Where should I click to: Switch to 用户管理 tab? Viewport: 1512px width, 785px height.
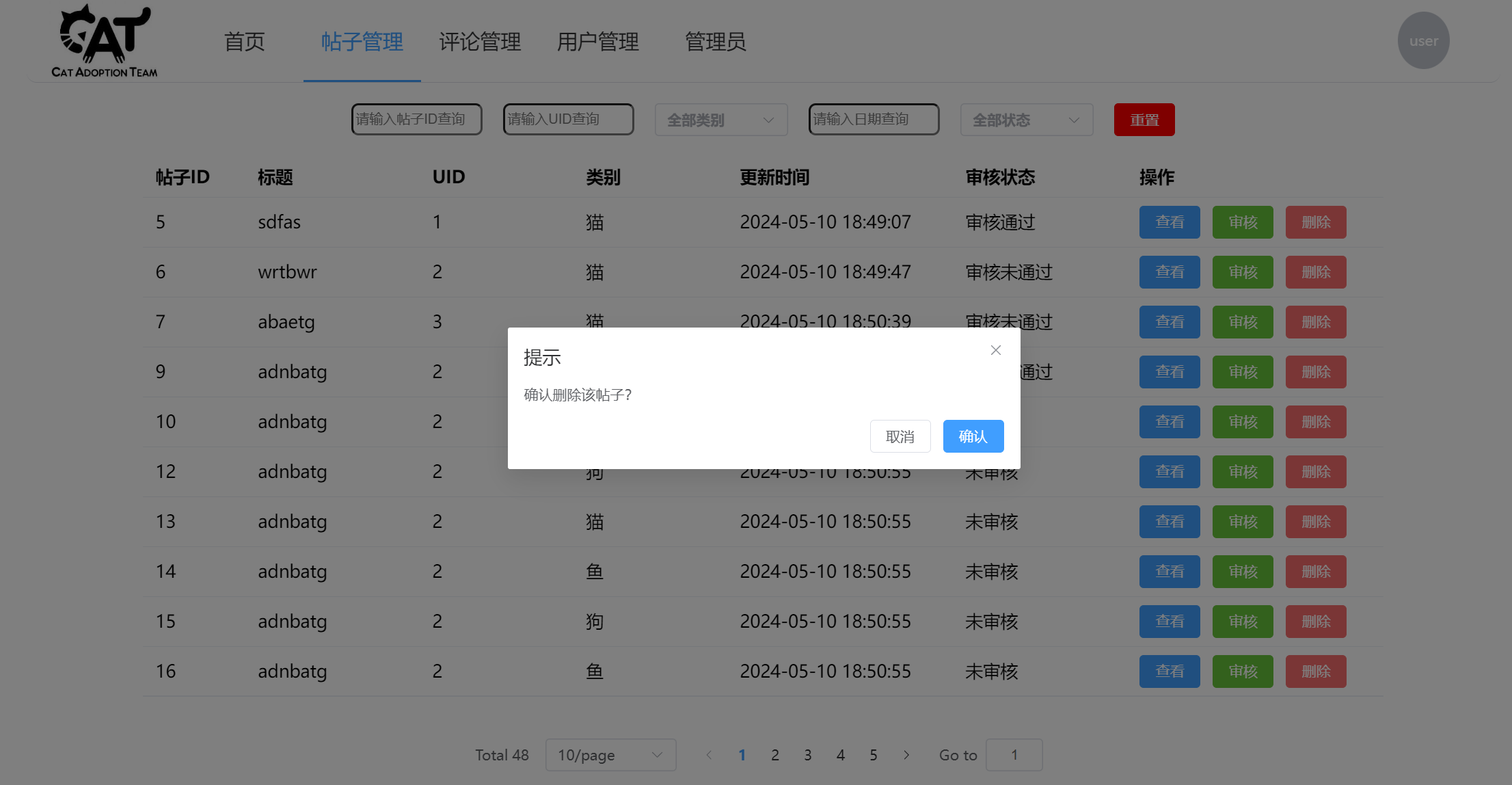598,42
